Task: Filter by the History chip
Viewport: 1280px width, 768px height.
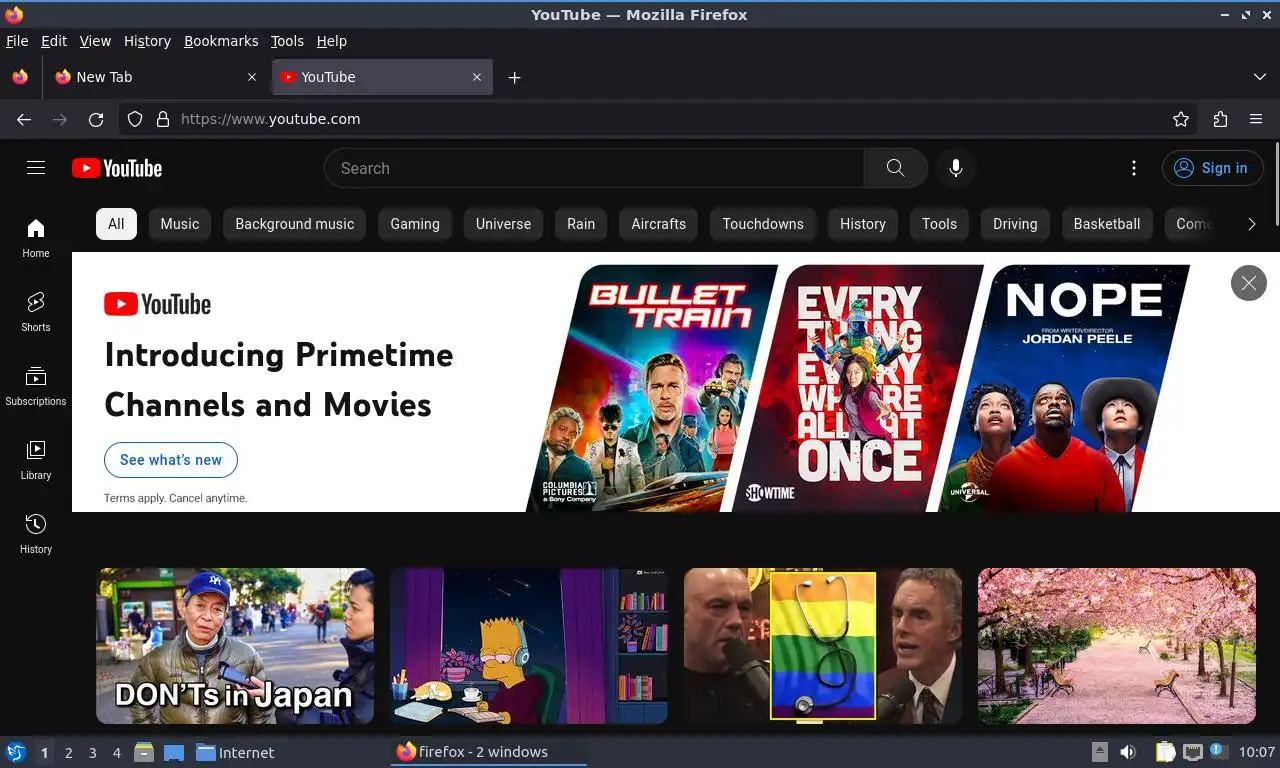Action: click(863, 224)
